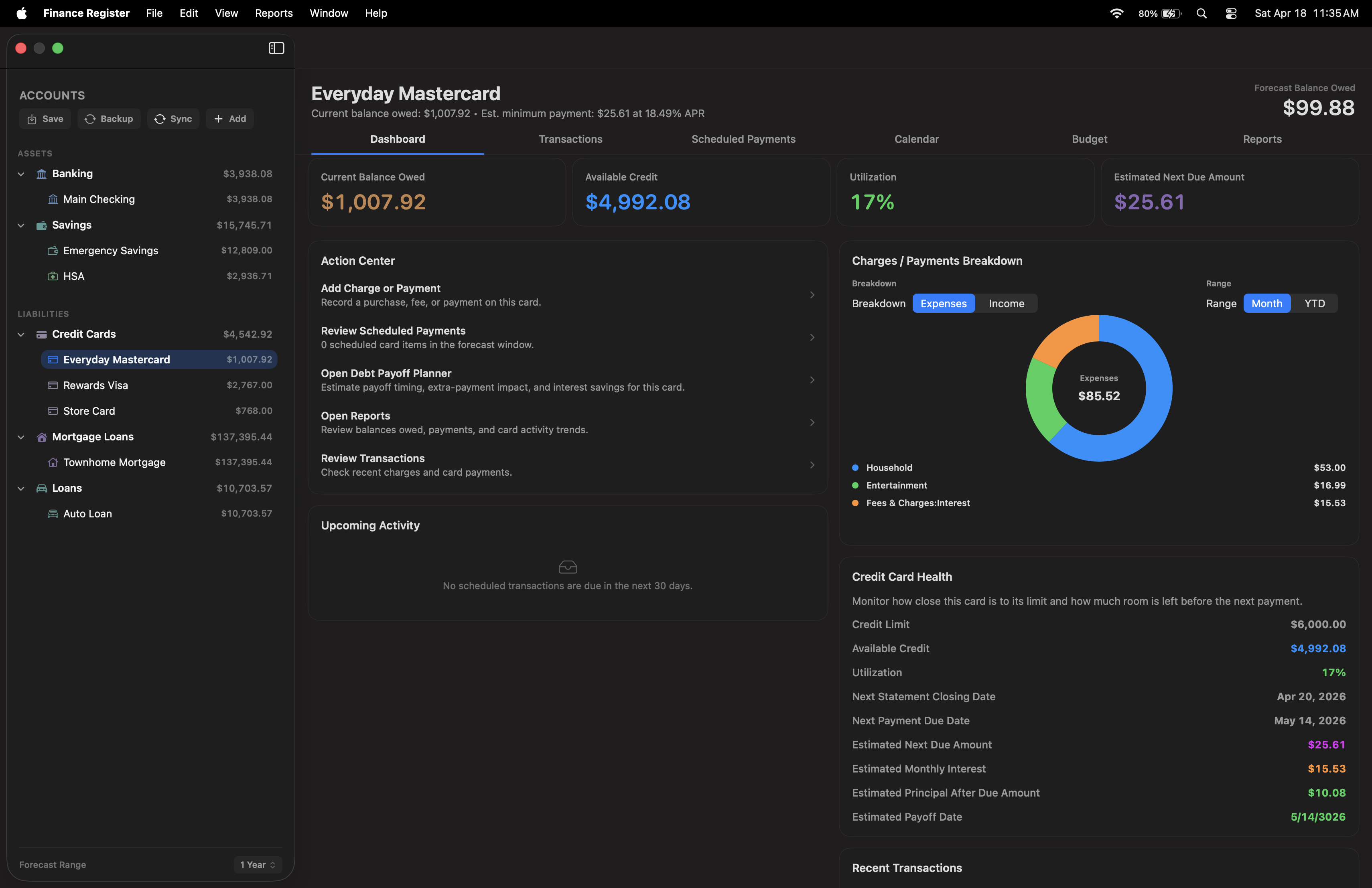Click the Current Balance Owed card
Viewport: 1372px width, 888px height.
pos(437,192)
